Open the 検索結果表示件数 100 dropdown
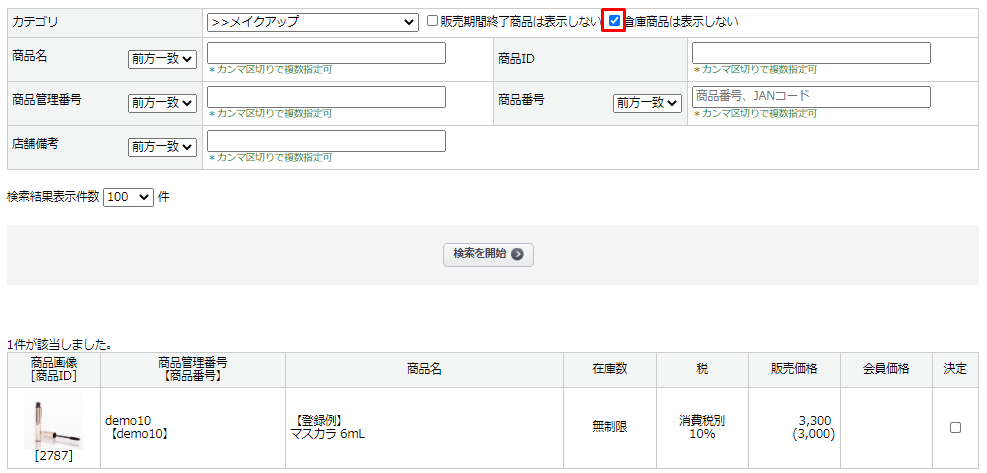Viewport: 987px width, 473px height. tap(128, 197)
